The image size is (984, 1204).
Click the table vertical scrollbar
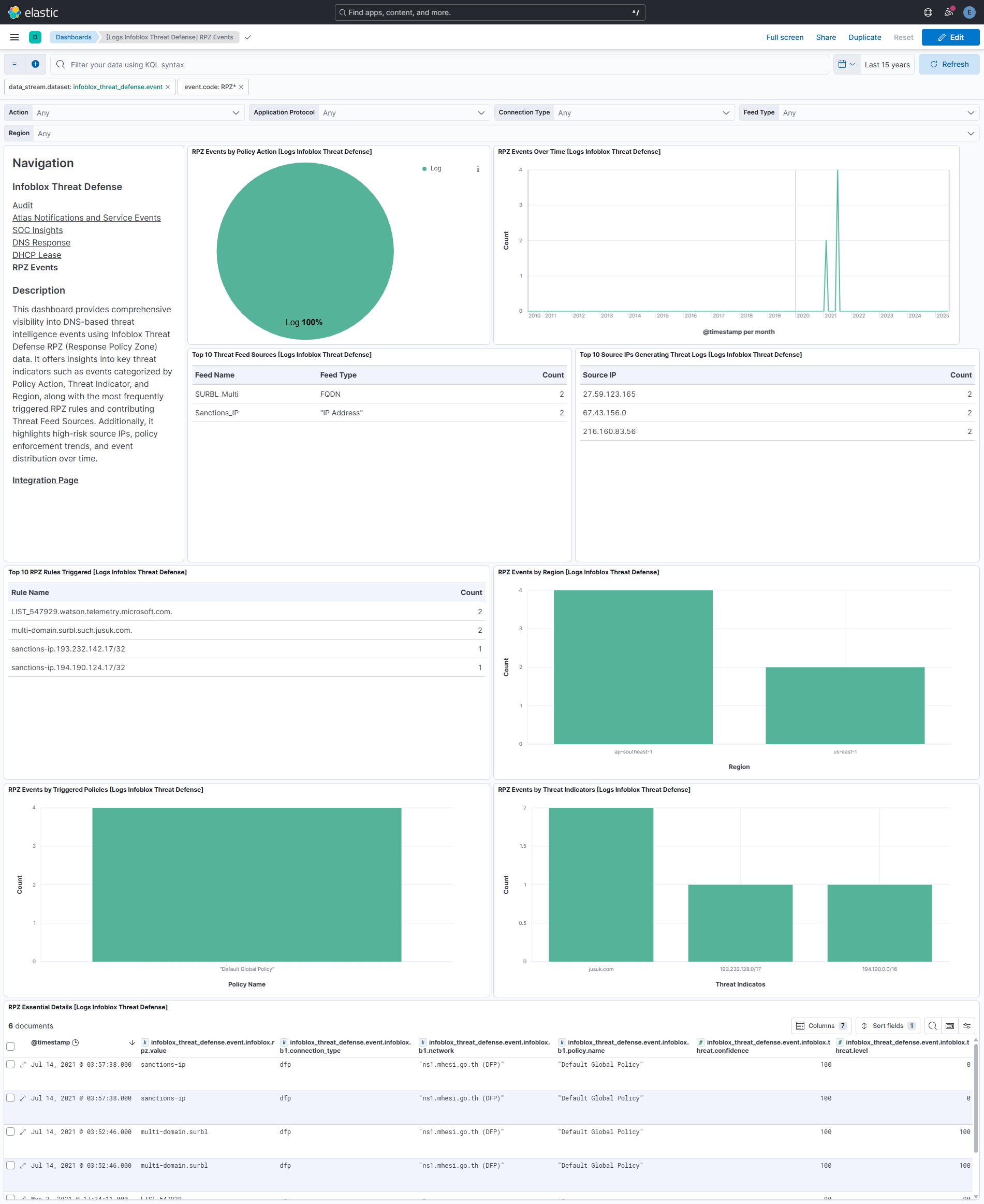[x=976, y=1097]
